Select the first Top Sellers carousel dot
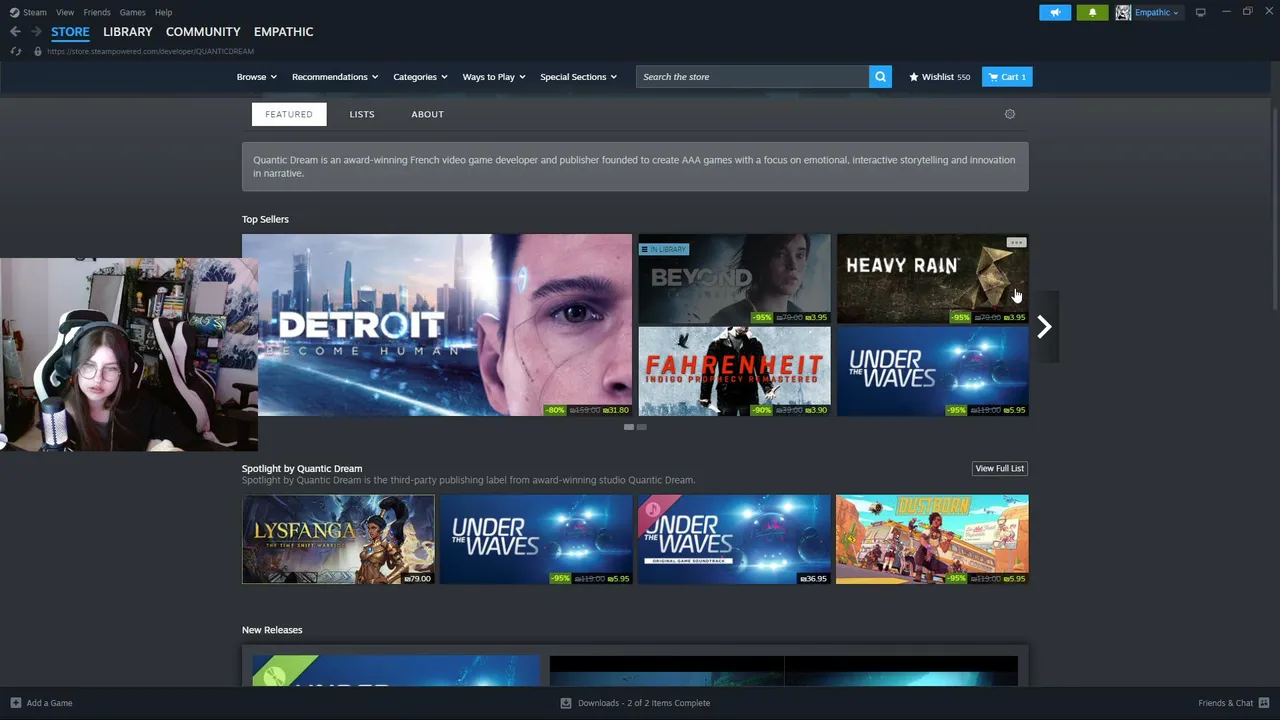The height and width of the screenshot is (720, 1280). tap(629, 427)
